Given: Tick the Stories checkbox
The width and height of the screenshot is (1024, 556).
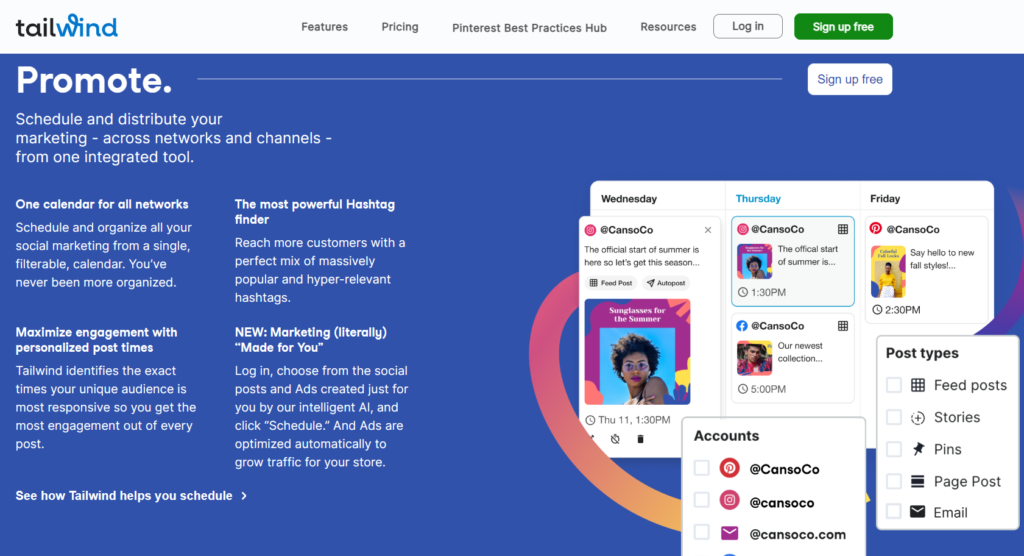Looking at the screenshot, I should tap(893, 417).
